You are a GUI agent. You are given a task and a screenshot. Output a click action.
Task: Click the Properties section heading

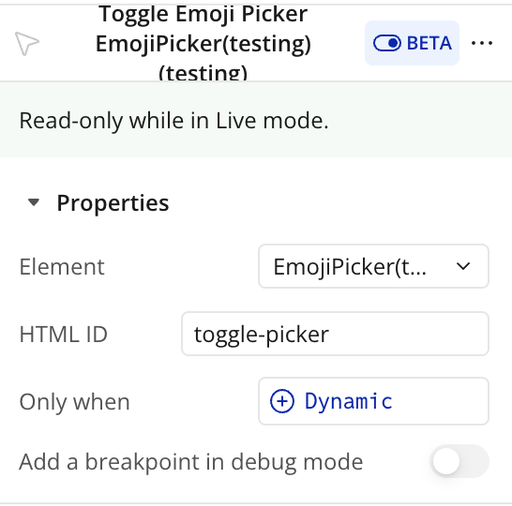(113, 203)
